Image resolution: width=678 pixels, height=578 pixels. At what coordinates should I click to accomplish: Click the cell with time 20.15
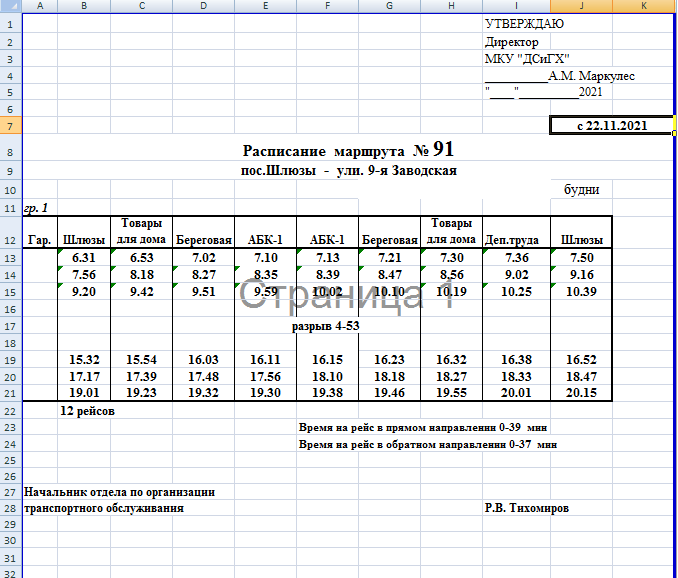click(x=581, y=393)
